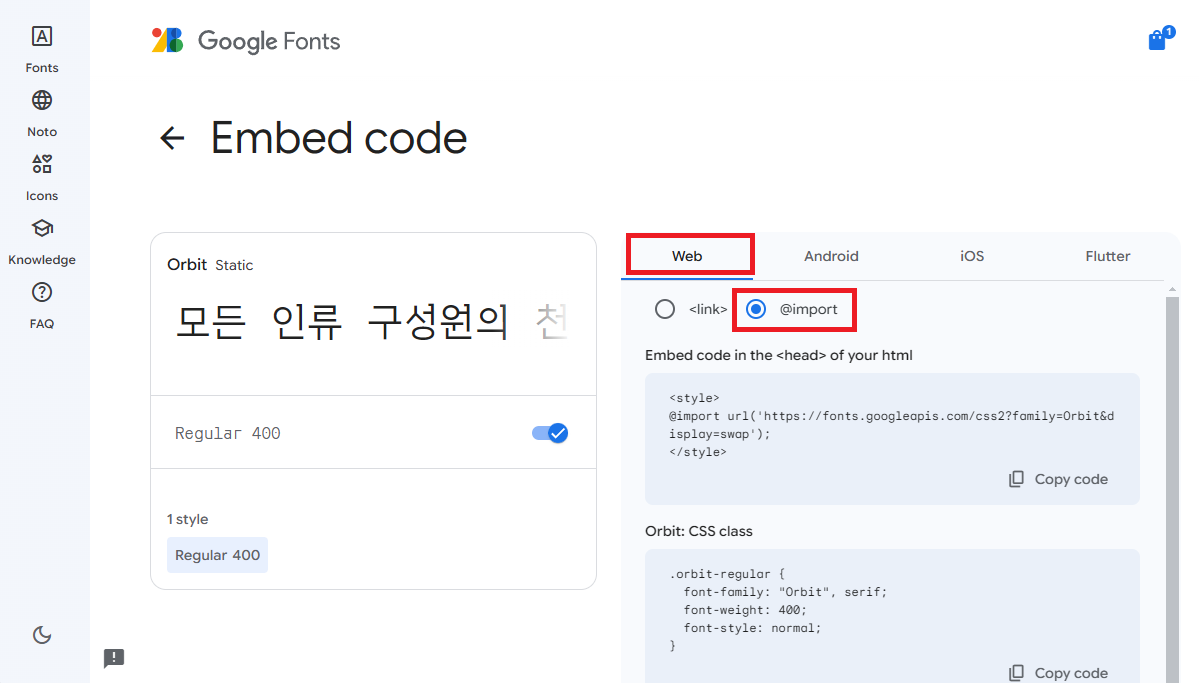This screenshot has height=683, width=1199.
Task: Click the '1 style' label
Action: pos(187,519)
